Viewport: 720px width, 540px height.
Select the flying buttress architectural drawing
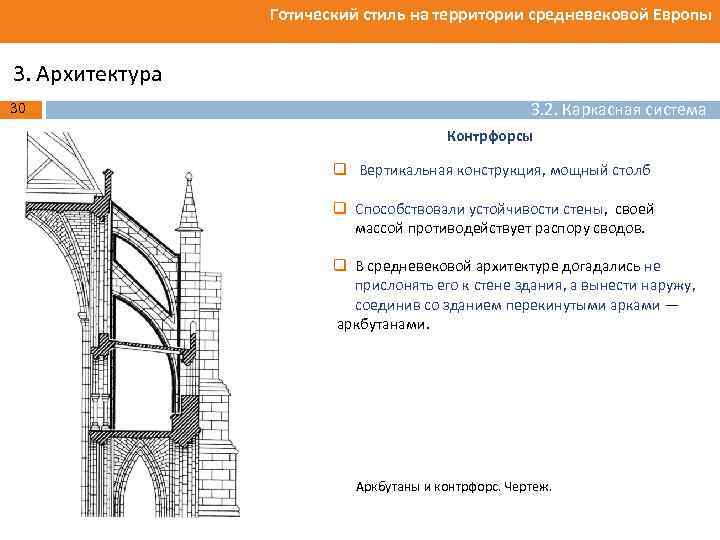click(132, 324)
